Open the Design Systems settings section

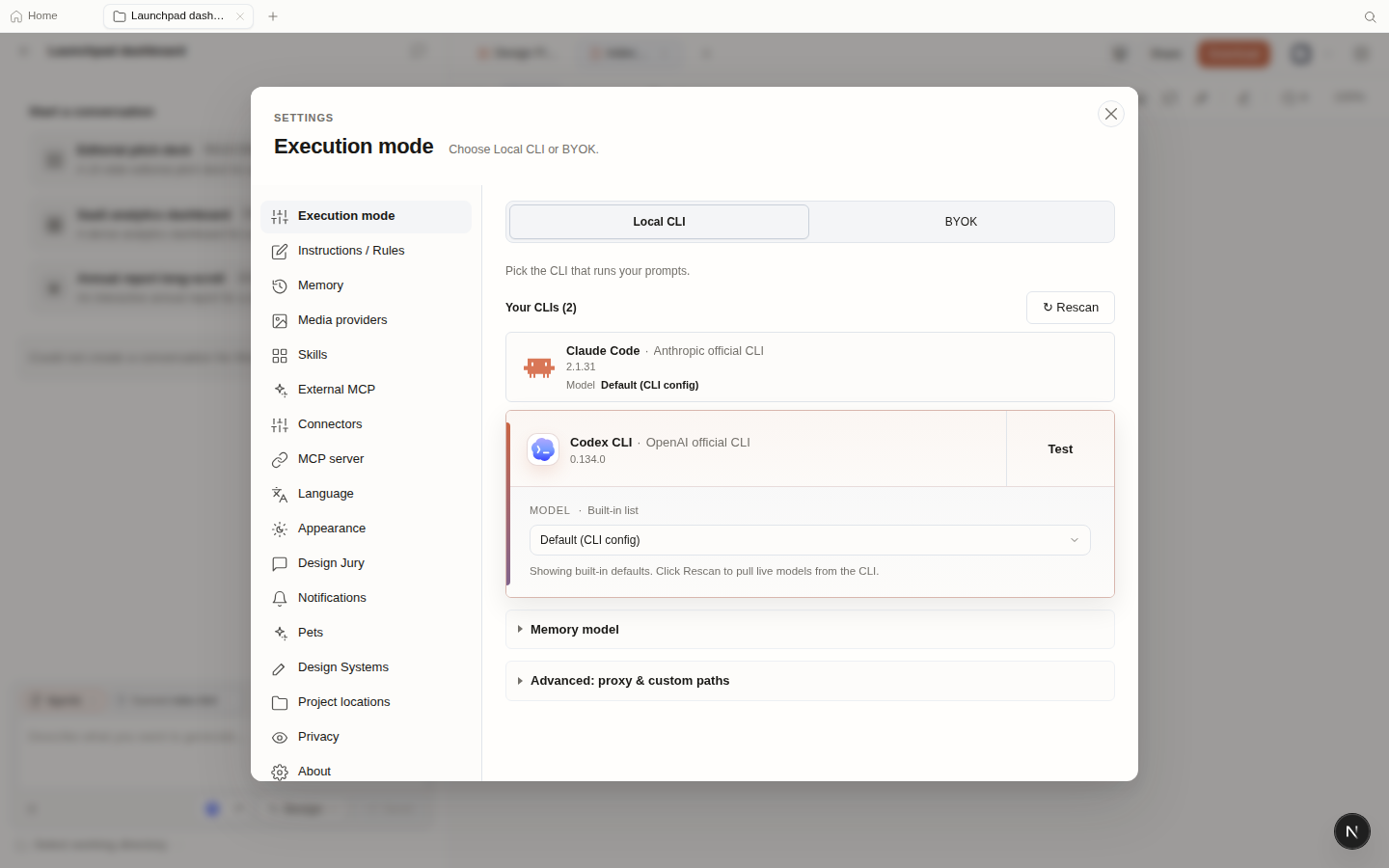click(x=366, y=667)
